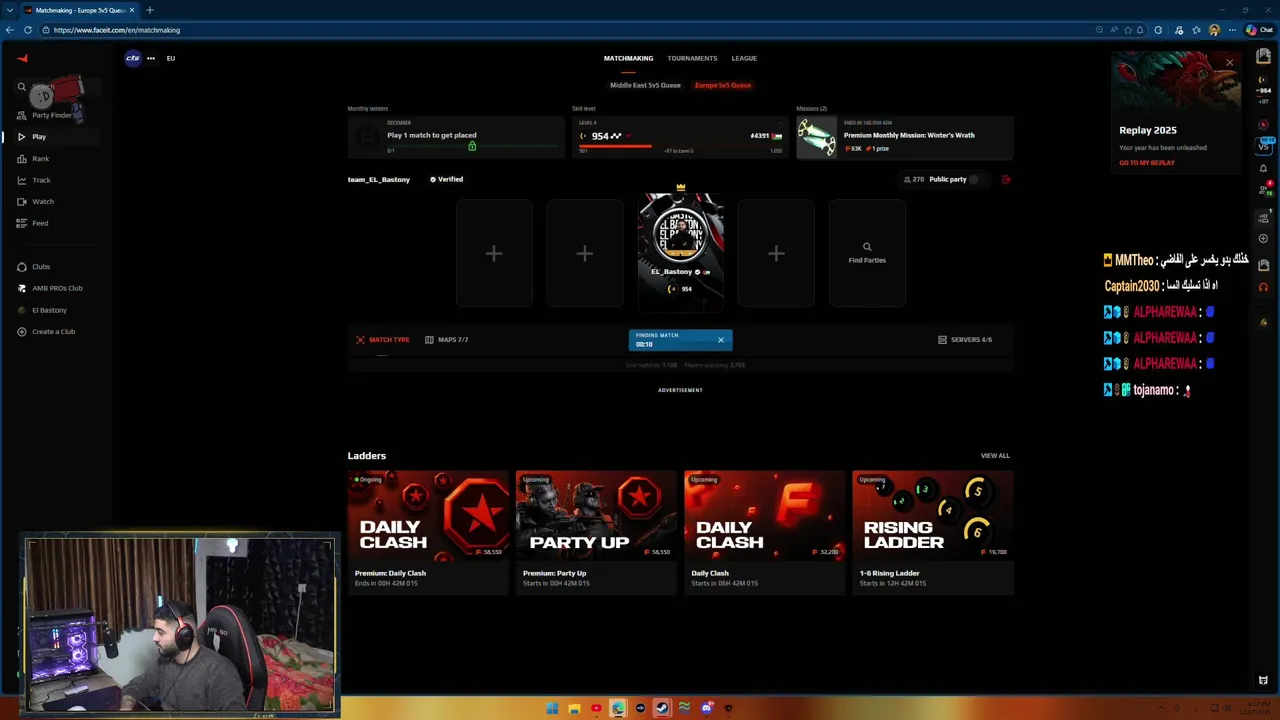Open Windows Start menu on taskbar
Viewport: 1280px width, 720px height.
click(552, 709)
